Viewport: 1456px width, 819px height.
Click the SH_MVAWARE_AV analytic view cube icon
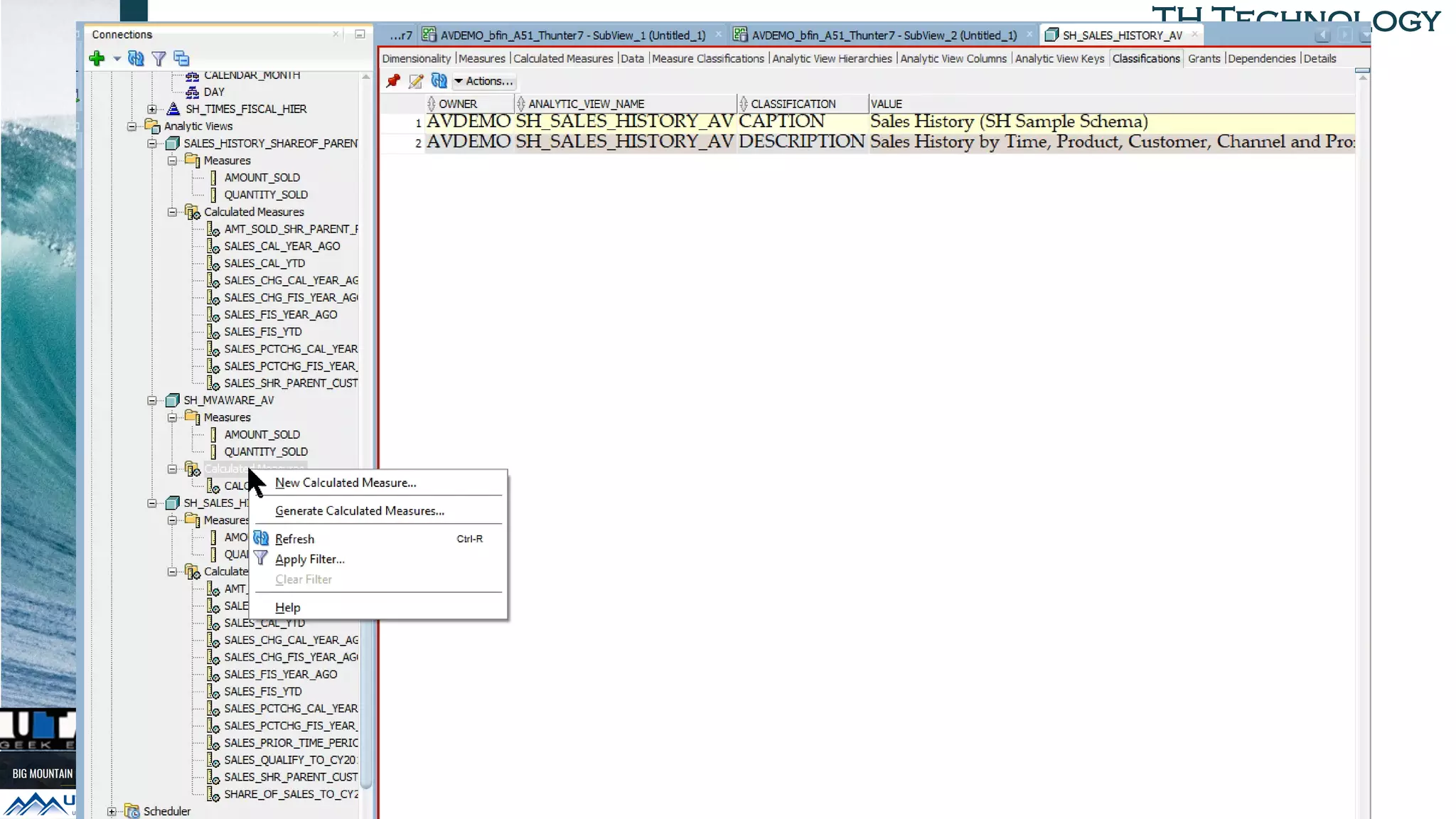tap(172, 401)
